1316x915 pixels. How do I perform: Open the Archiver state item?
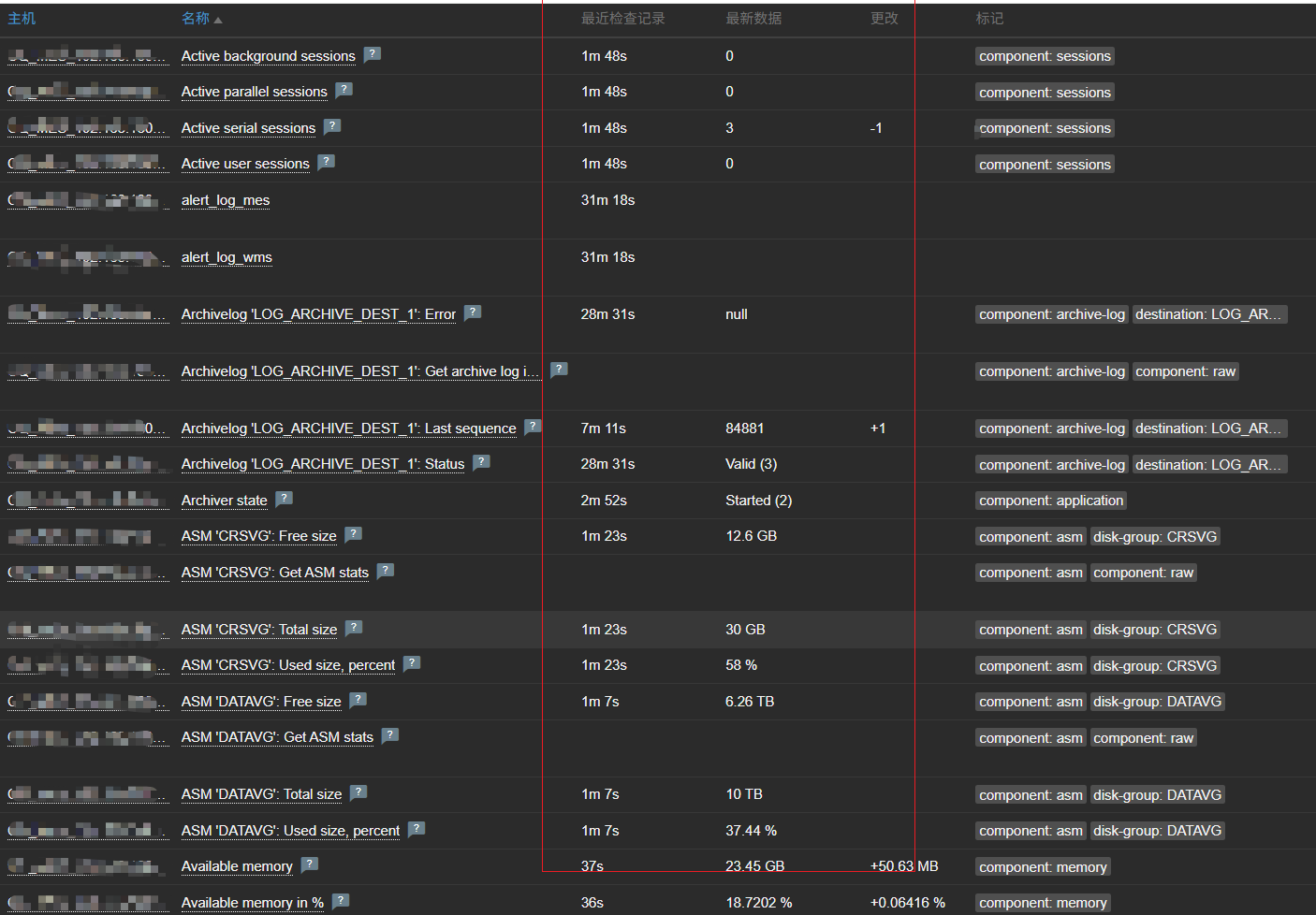(224, 500)
